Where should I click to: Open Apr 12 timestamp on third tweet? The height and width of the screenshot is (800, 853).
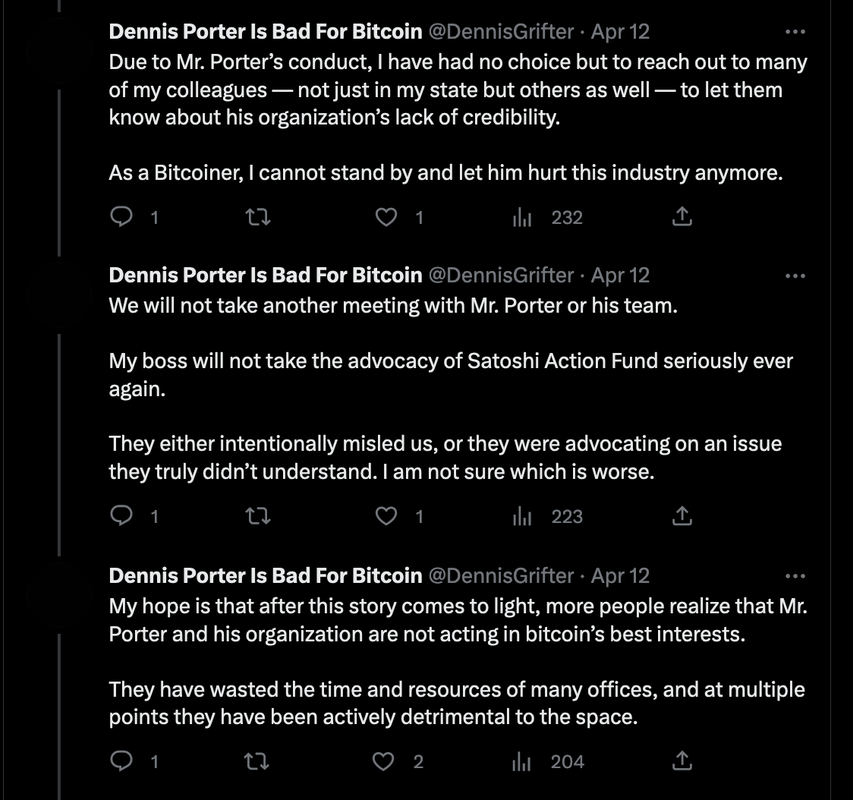(x=620, y=575)
